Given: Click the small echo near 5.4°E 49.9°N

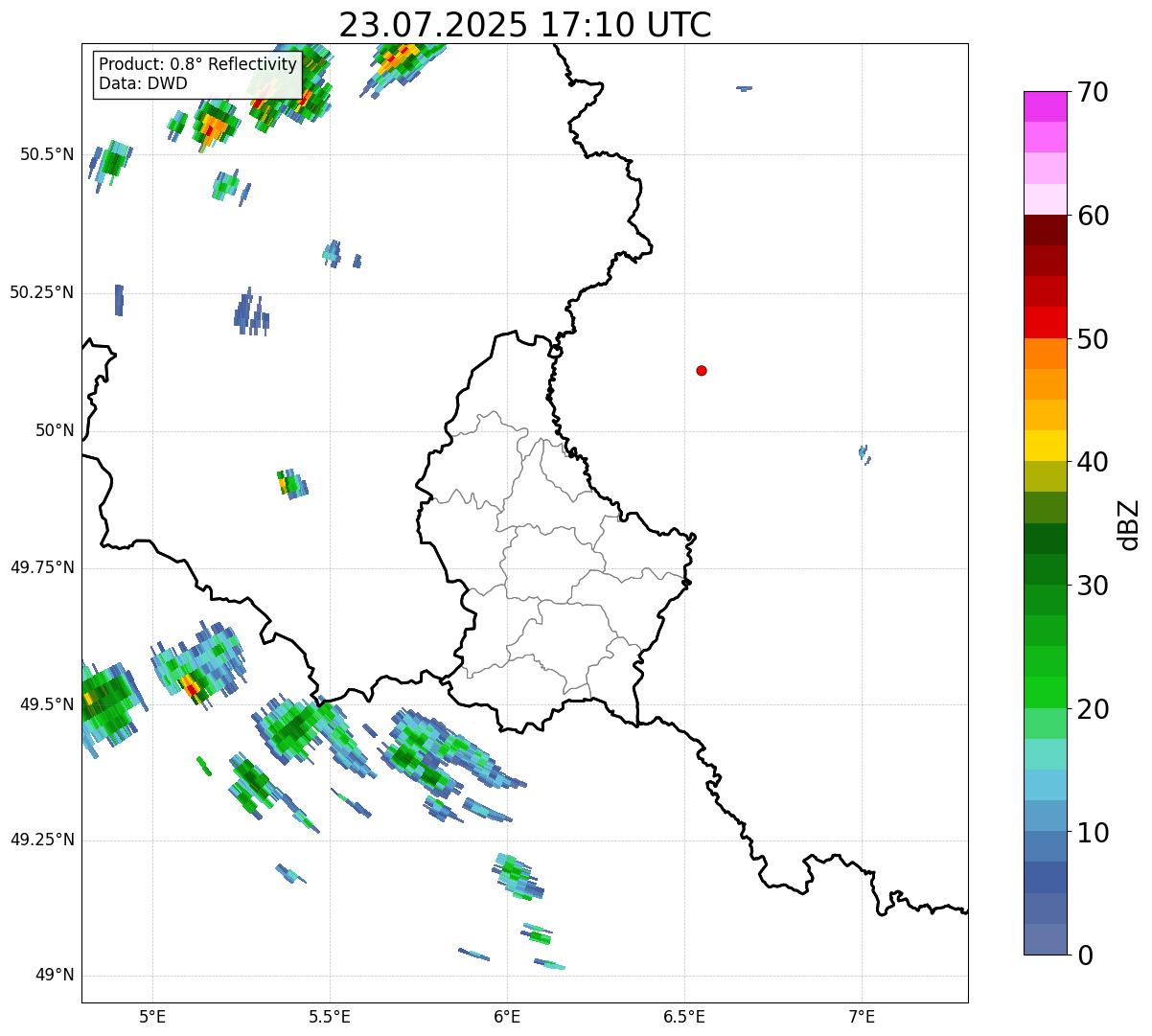Looking at the screenshot, I should pos(292,483).
